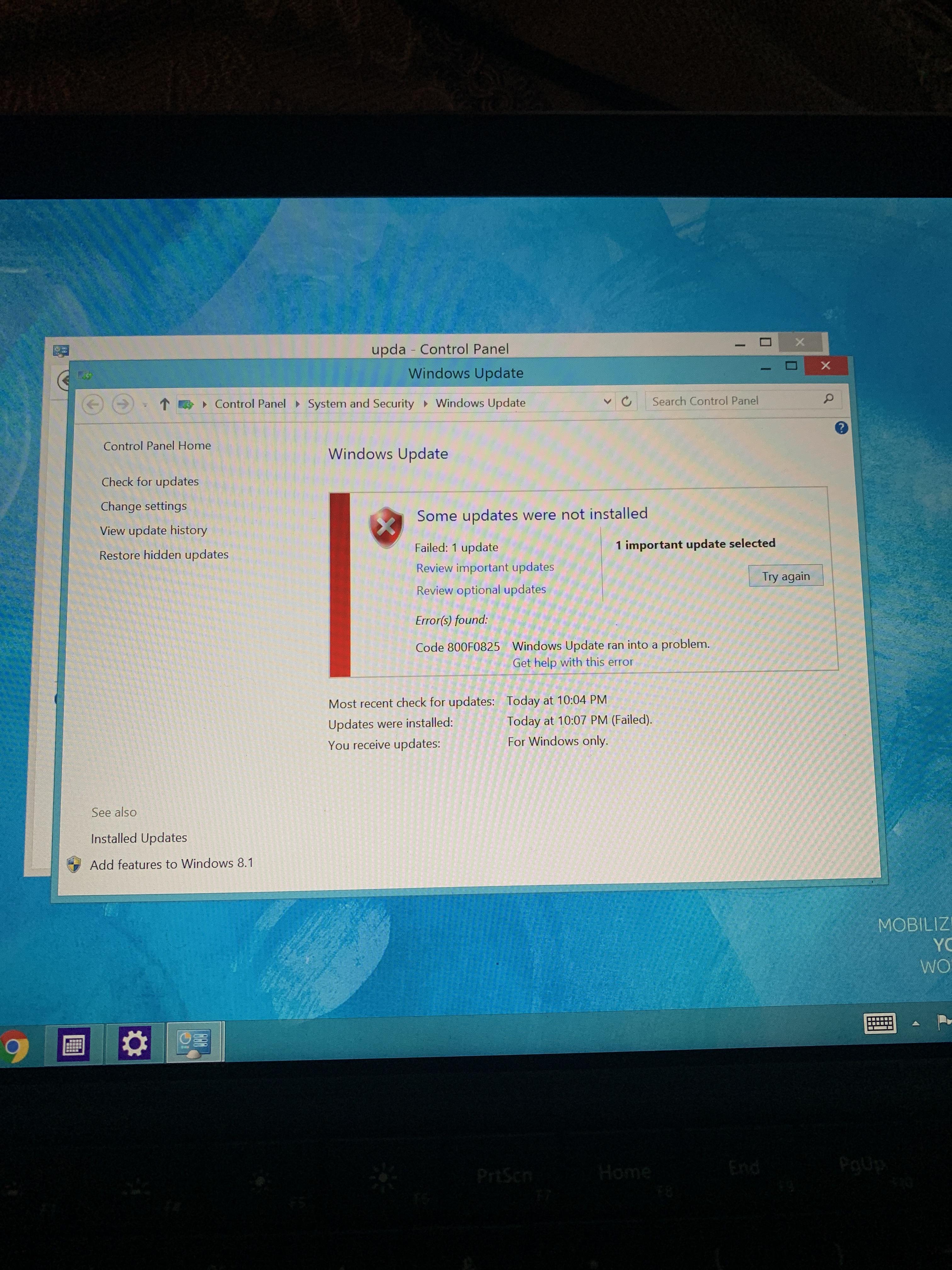The height and width of the screenshot is (1270, 952).
Task: Select Control Panel in the breadcrumb
Action: click(250, 403)
